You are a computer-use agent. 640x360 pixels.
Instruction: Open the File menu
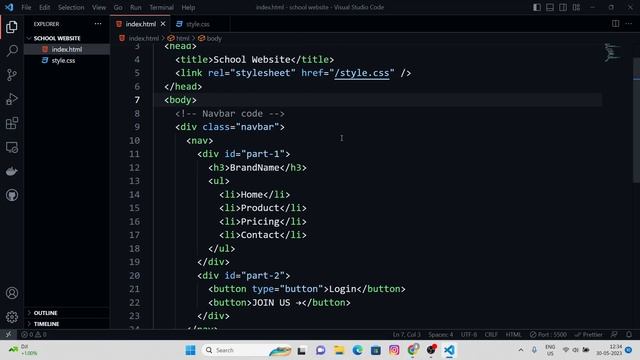click(26, 7)
